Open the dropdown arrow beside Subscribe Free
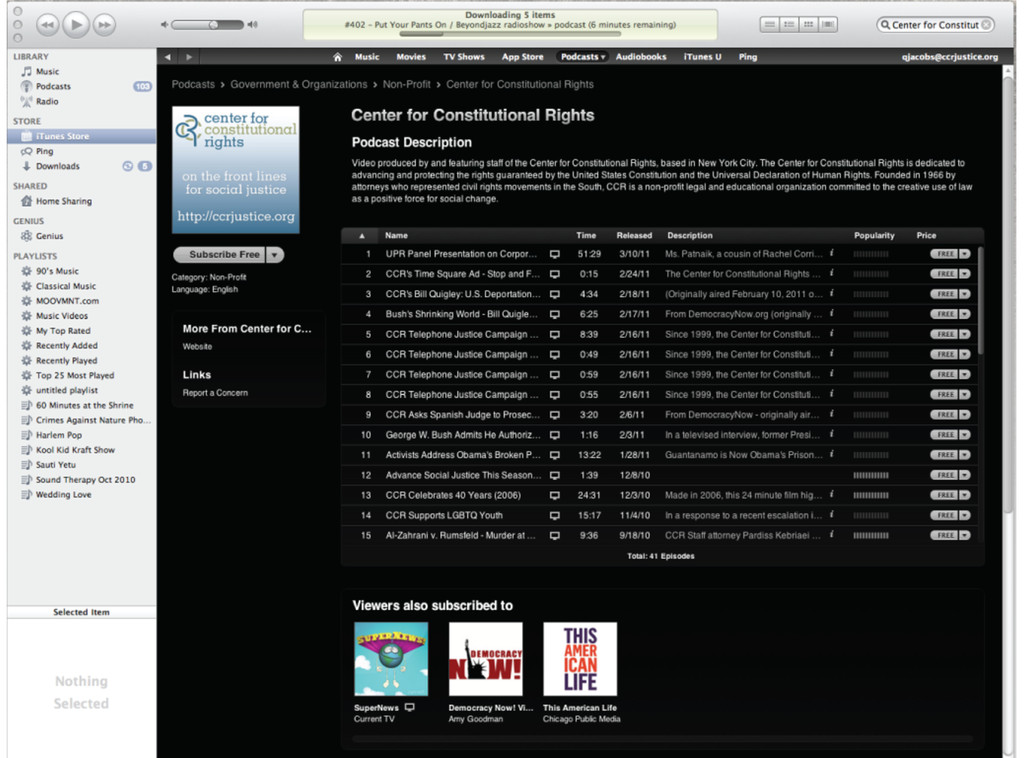This screenshot has width=1024, height=758. click(275, 255)
